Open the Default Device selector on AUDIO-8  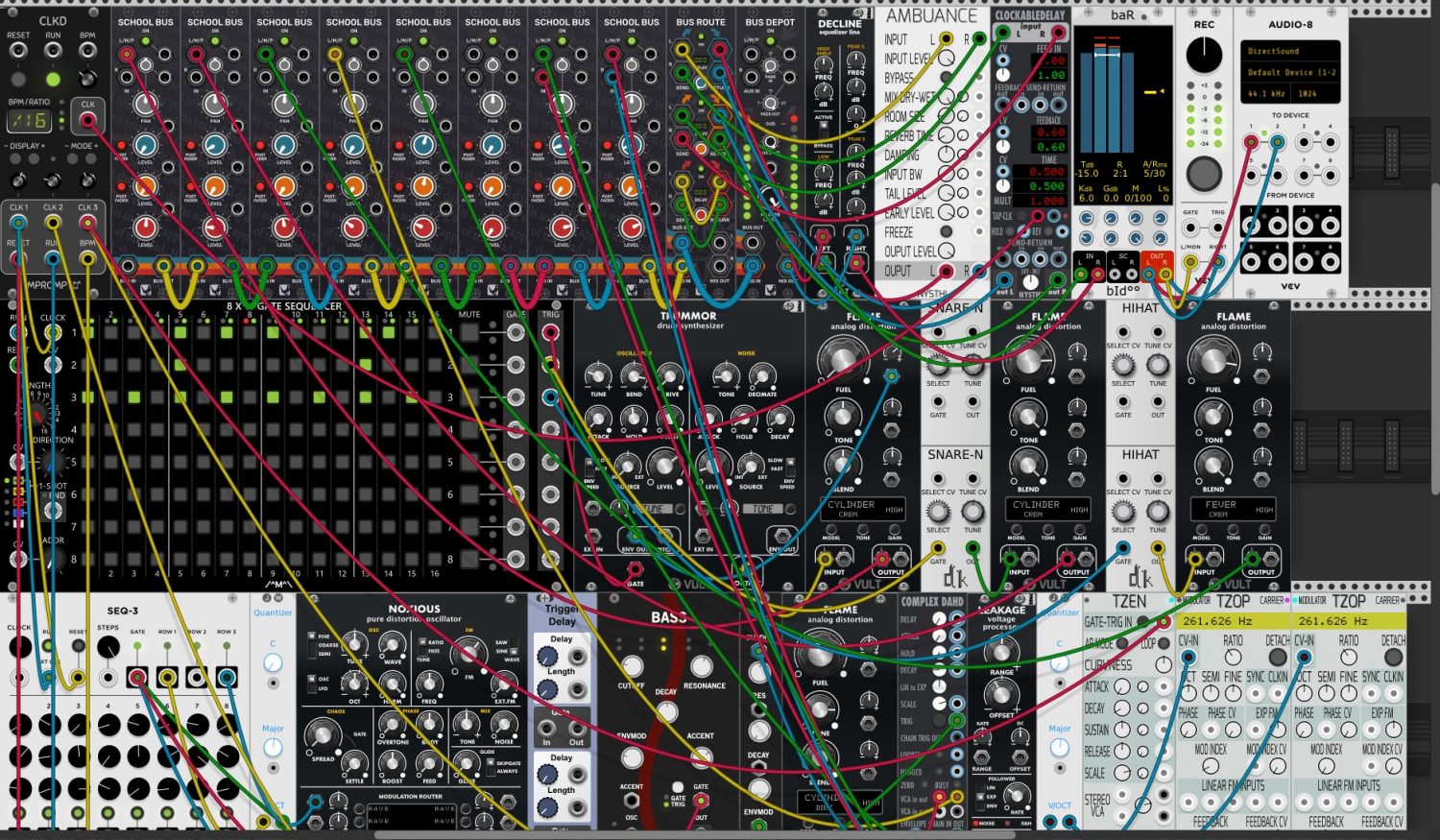point(1290,72)
